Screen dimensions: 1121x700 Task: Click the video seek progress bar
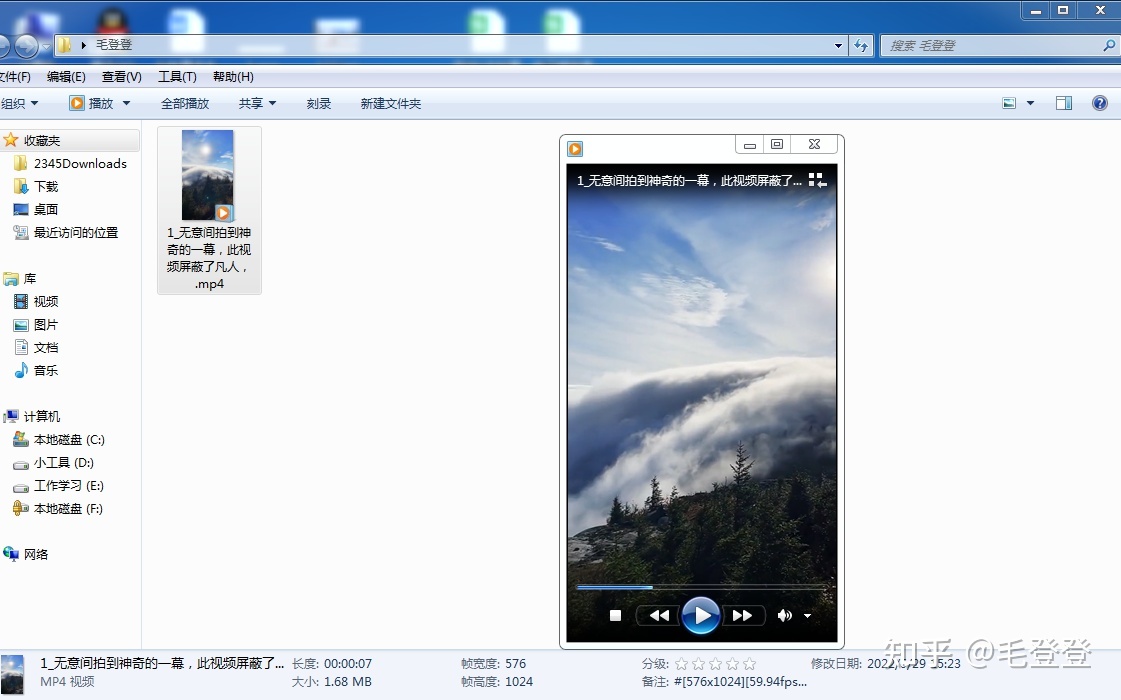click(700, 587)
